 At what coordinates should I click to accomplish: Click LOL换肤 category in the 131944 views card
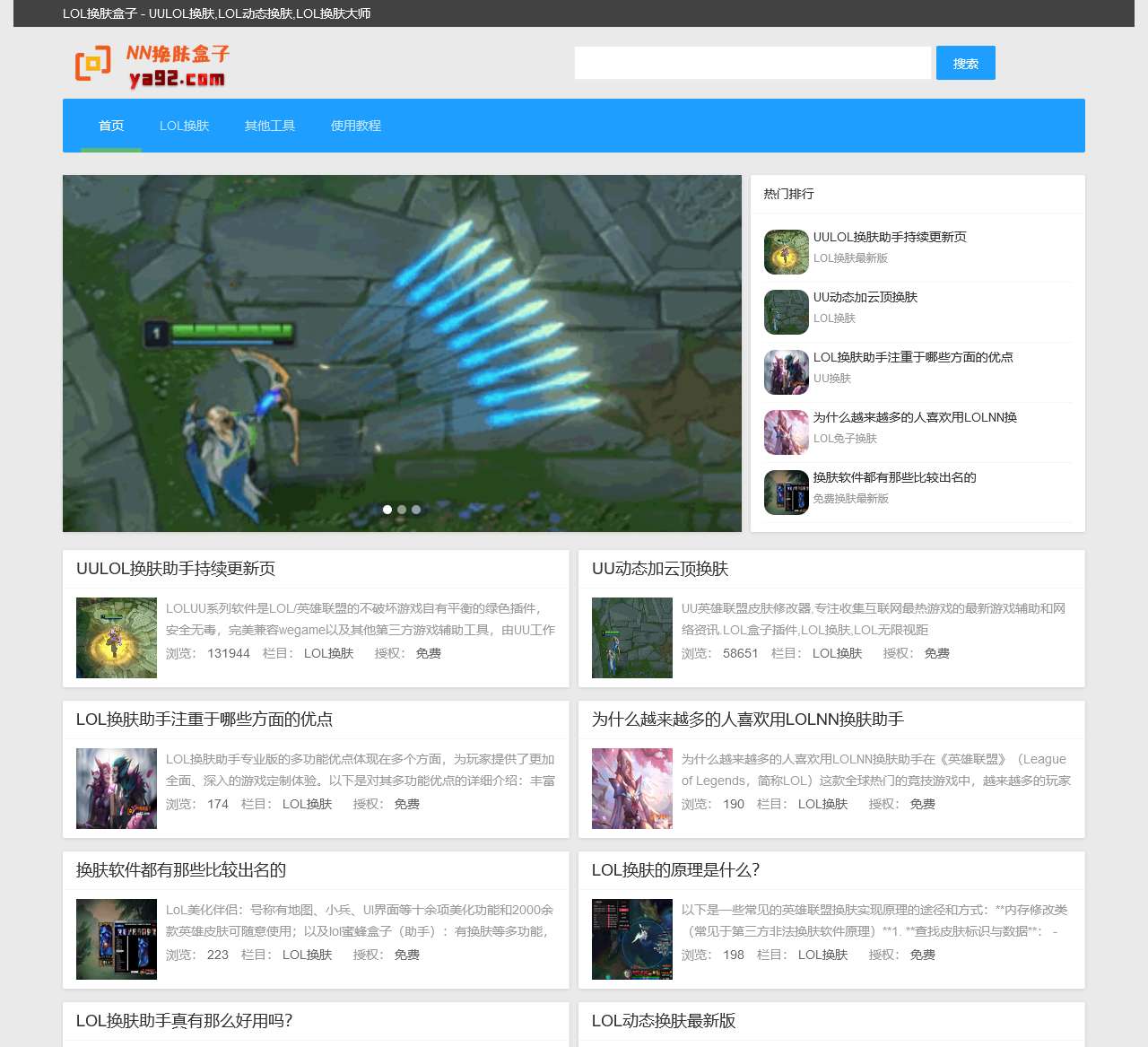pyautogui.click(x=328, y=653)
